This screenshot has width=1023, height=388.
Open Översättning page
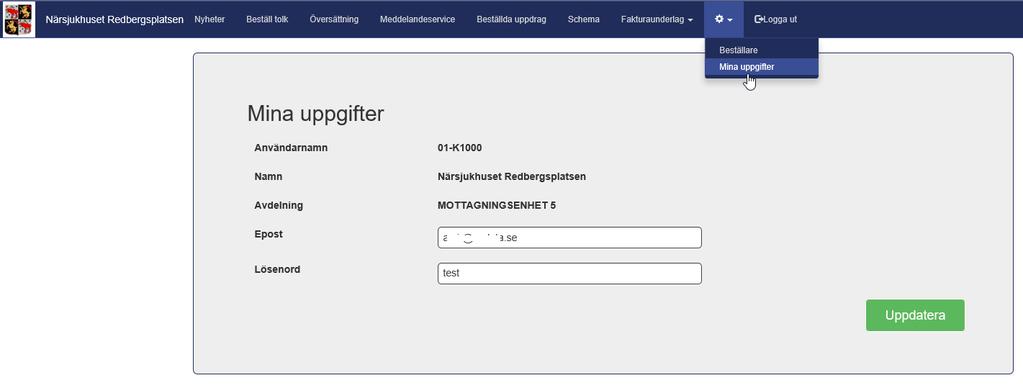click(334, 20)
